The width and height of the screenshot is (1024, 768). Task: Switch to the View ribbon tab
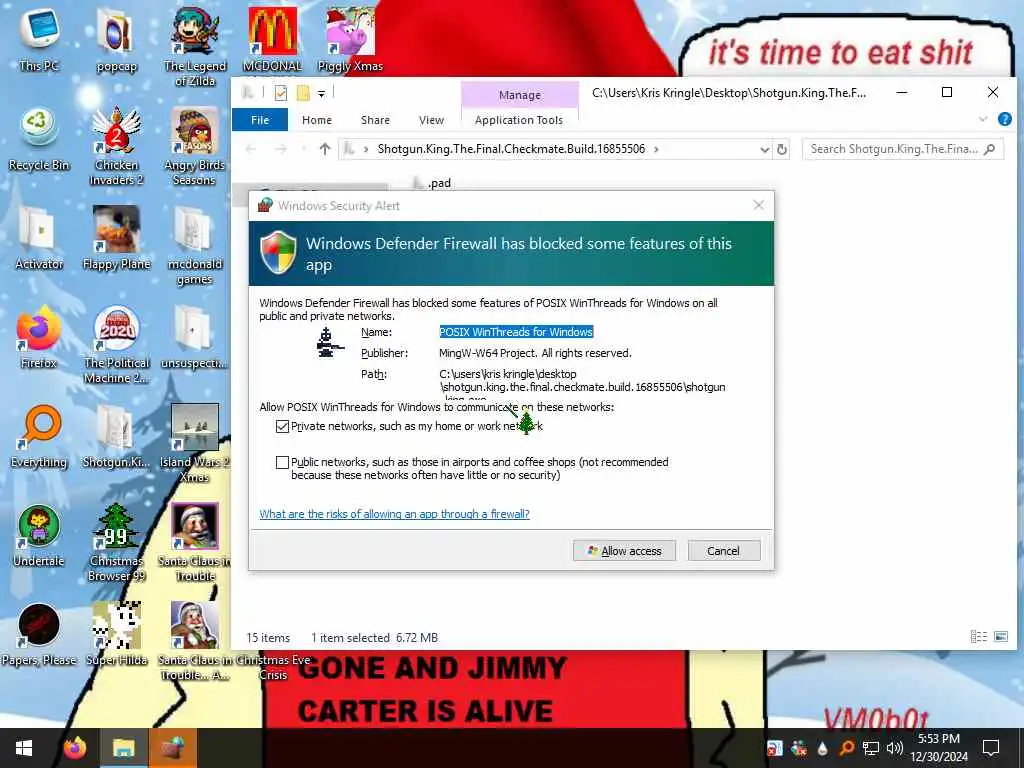[x=431, y=120]
